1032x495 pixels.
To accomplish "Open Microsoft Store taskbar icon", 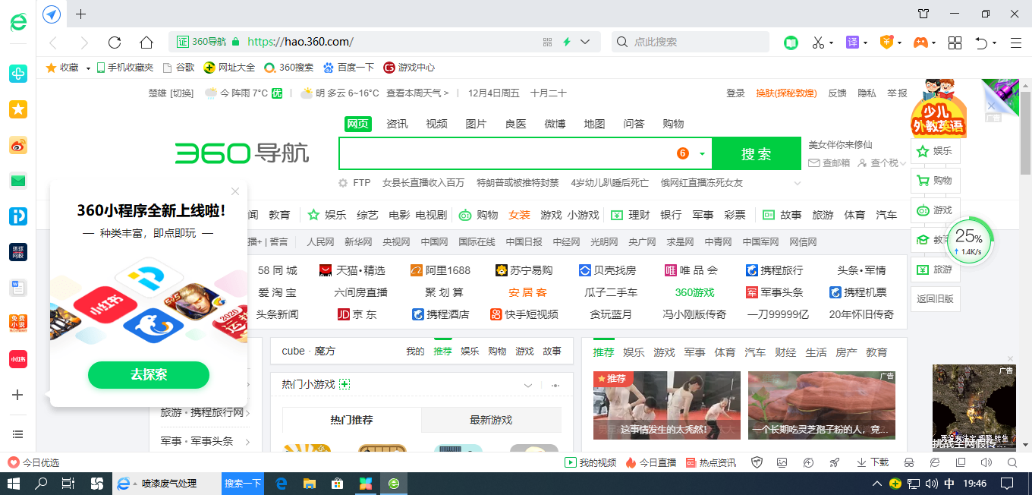I will point(336,484).
